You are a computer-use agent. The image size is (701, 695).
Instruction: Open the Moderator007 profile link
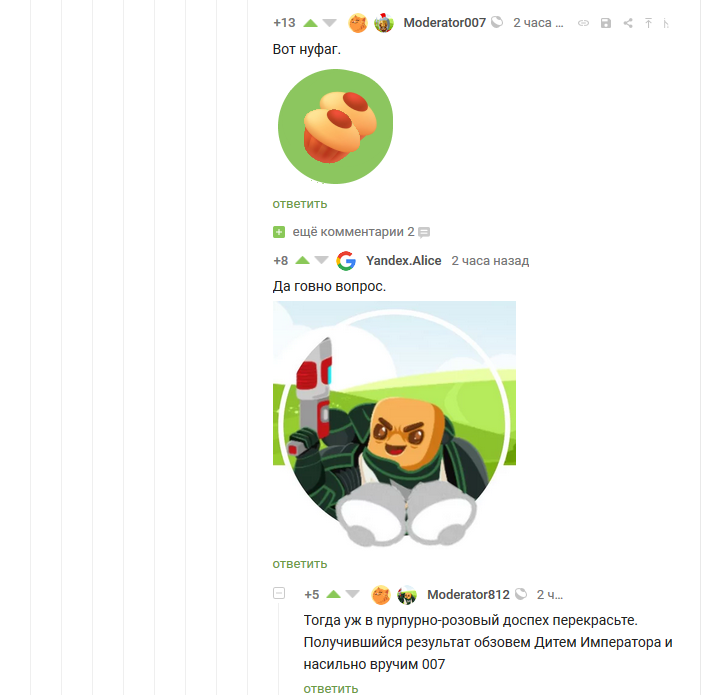[x=444, y=23]
